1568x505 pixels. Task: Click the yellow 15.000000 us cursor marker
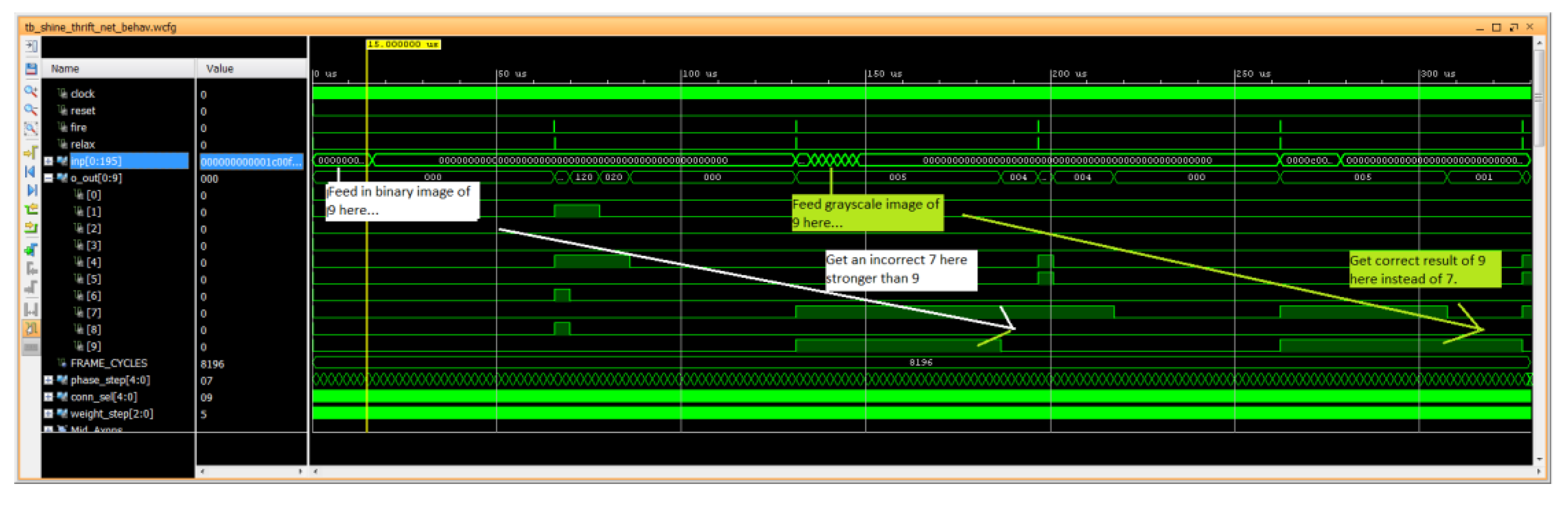coord(403,44)
